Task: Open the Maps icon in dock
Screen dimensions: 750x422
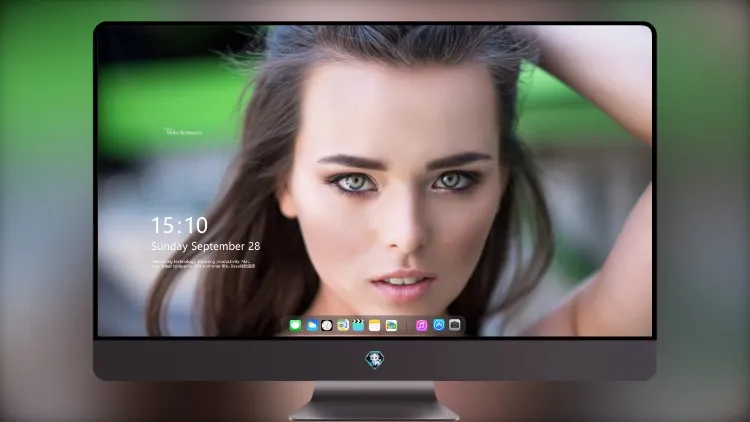Action: point(343,325)
